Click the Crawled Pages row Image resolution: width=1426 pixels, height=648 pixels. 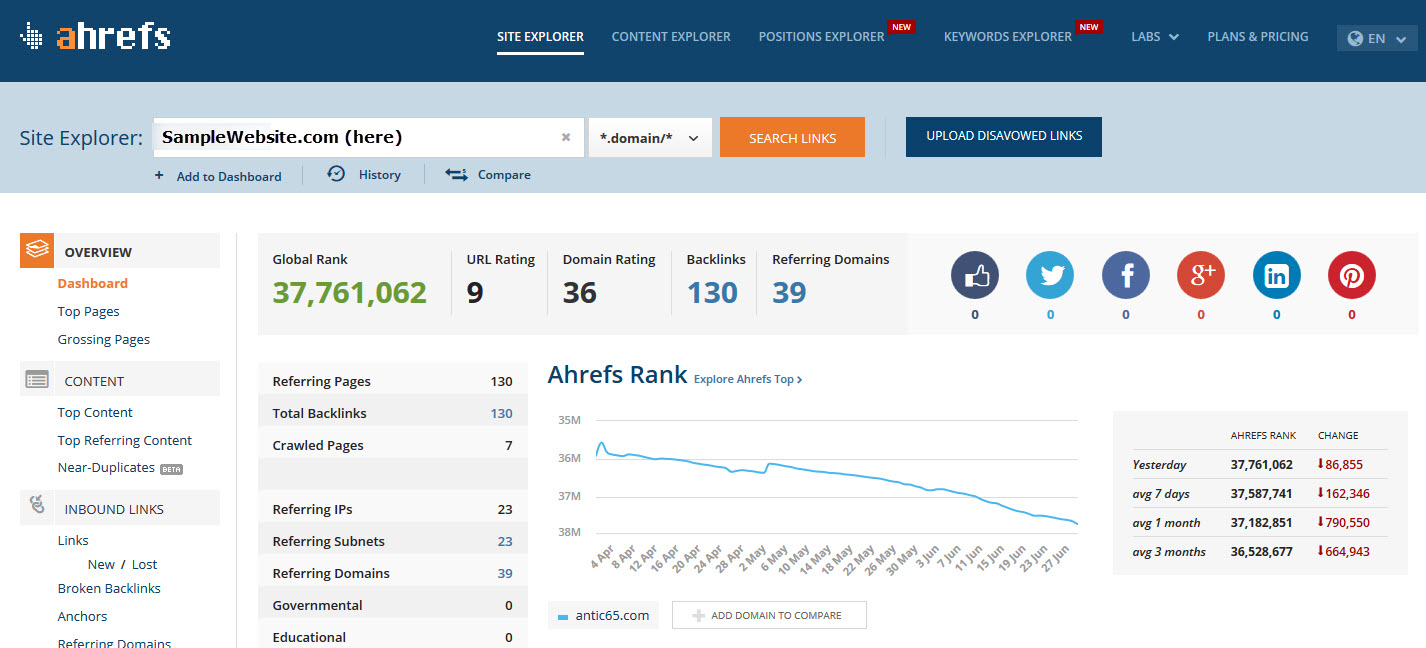pos(393,445)
